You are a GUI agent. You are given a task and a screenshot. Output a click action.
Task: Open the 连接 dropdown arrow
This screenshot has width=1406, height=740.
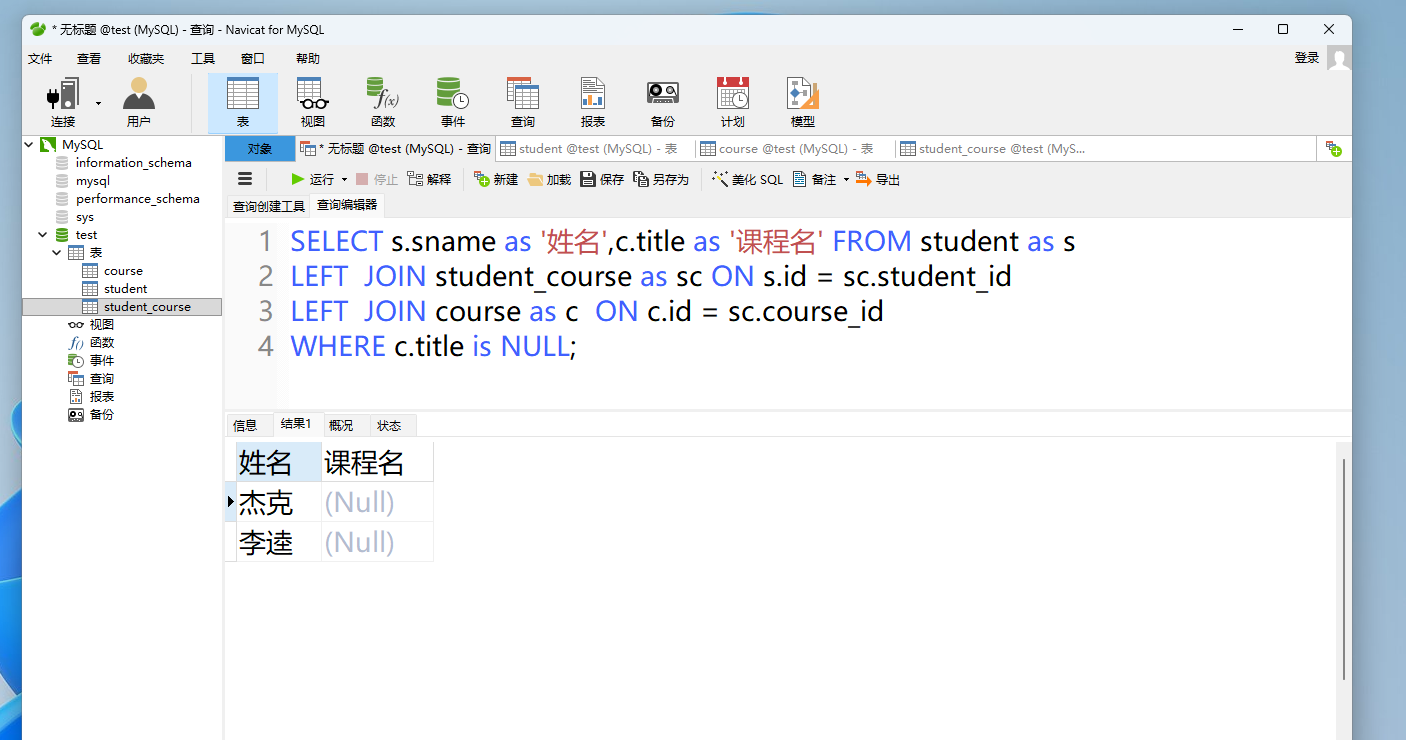coord(98,103)
